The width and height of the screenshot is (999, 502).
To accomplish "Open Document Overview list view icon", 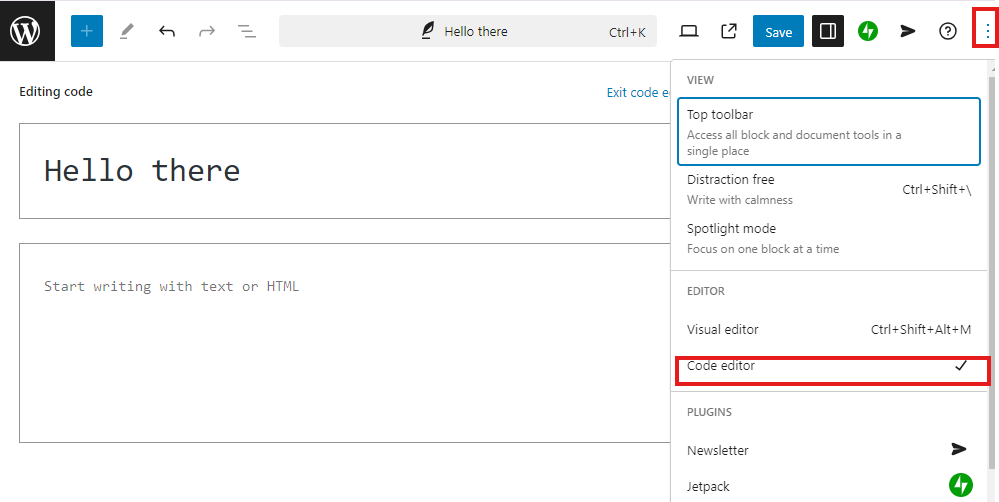I will tap(247, 31).
